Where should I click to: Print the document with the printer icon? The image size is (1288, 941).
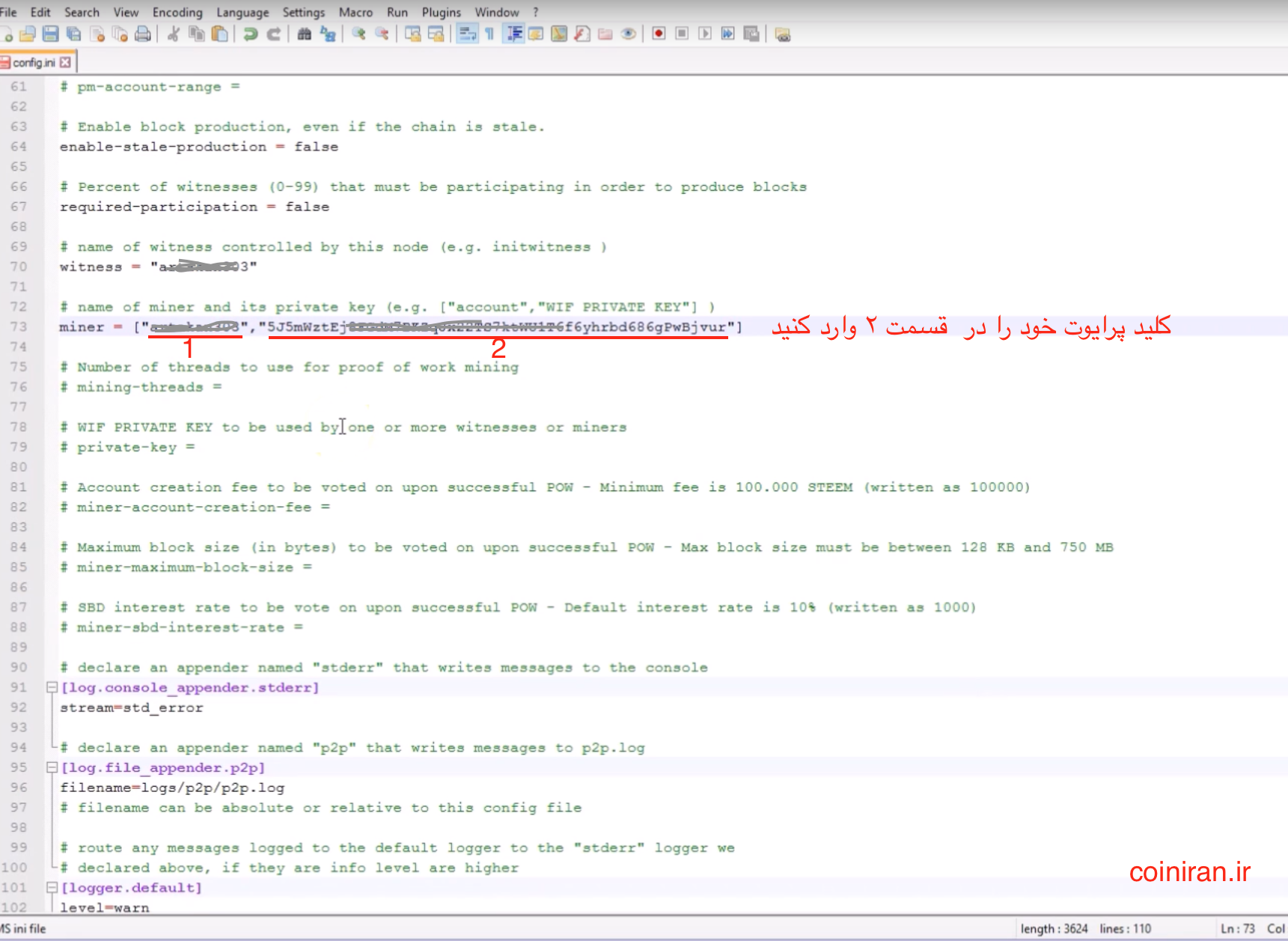click(x=143, y=34)
